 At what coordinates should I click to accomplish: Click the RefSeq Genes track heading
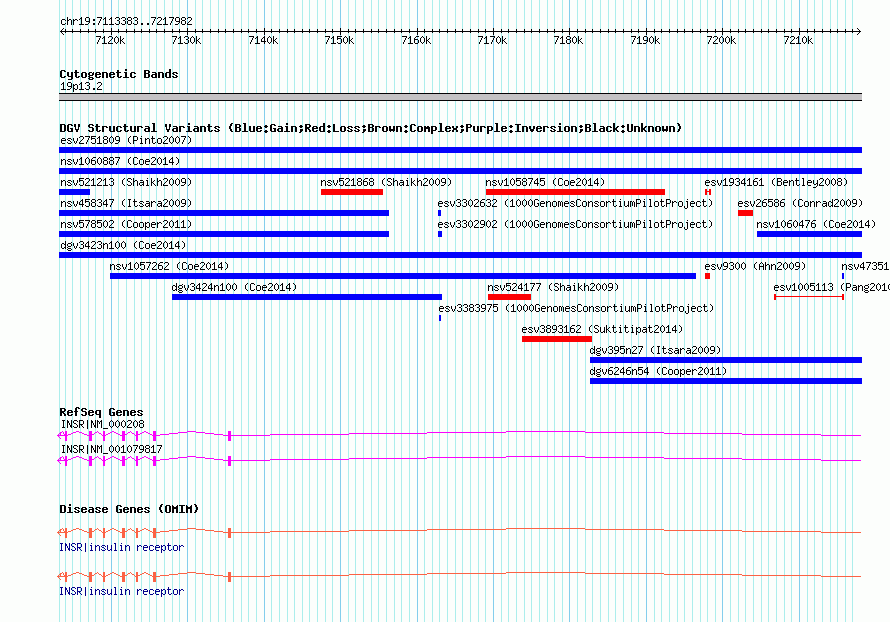click(x=101, y=413)
